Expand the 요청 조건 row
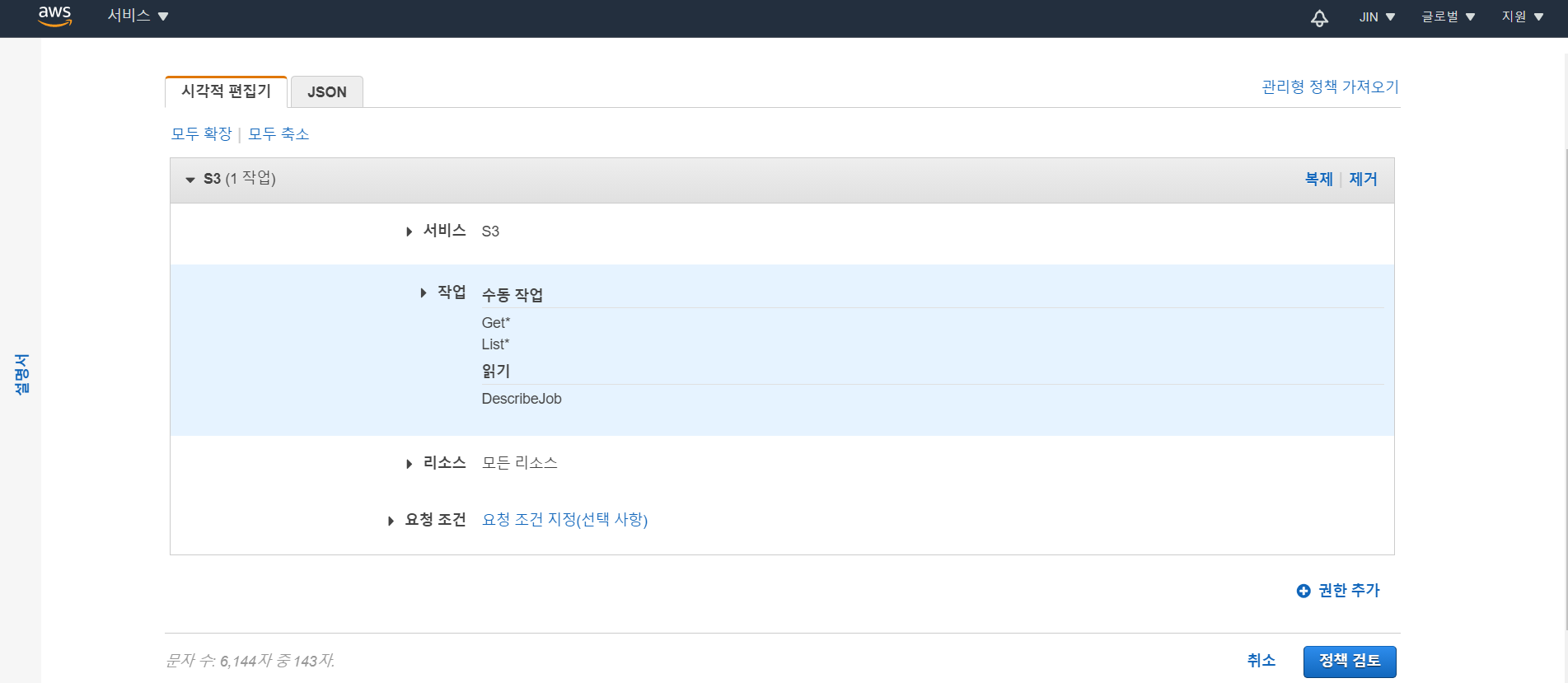1568x683 pixels. point(391,521)
